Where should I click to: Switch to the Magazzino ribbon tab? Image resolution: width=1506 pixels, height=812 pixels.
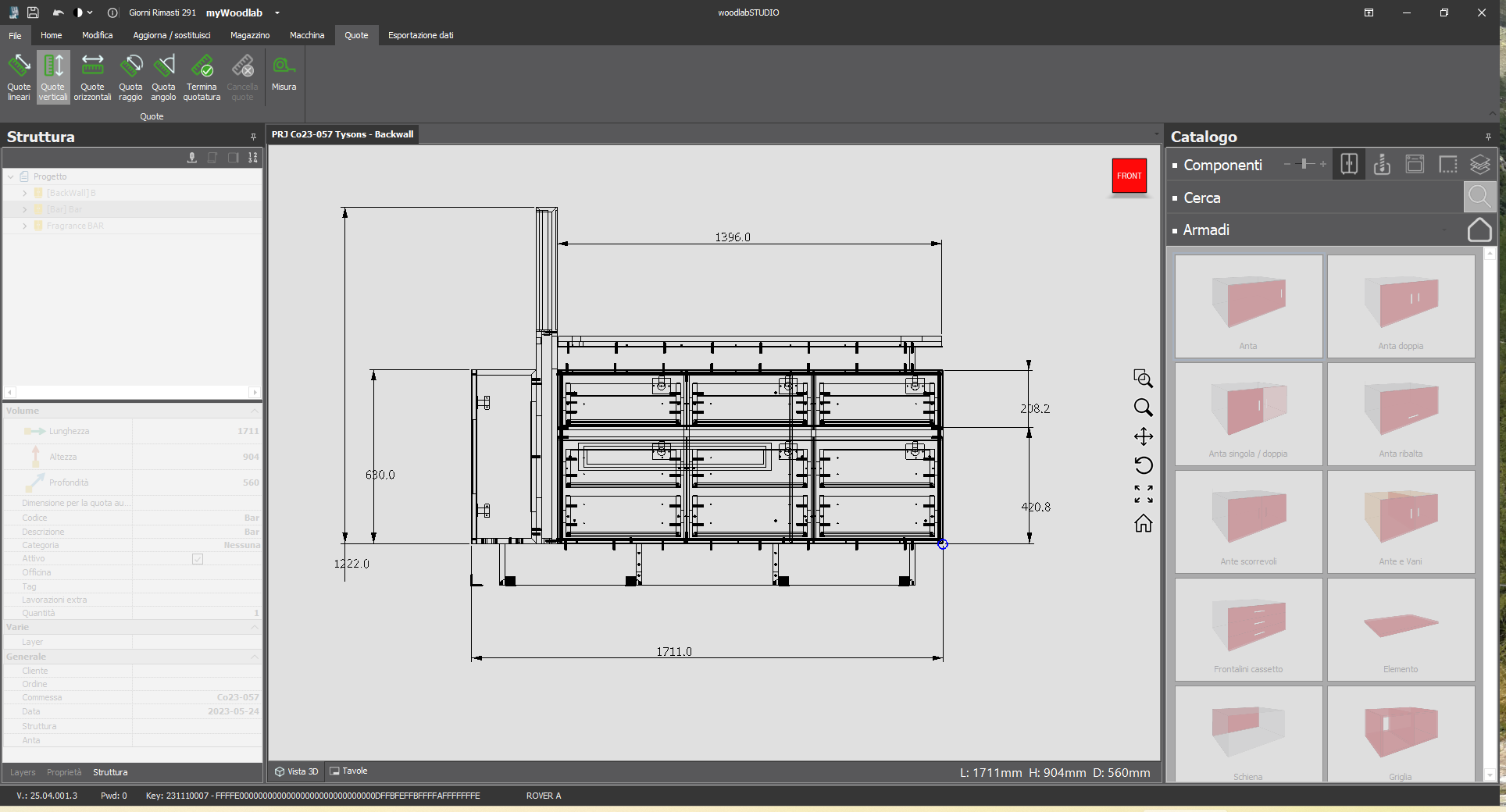pos(249,35)
